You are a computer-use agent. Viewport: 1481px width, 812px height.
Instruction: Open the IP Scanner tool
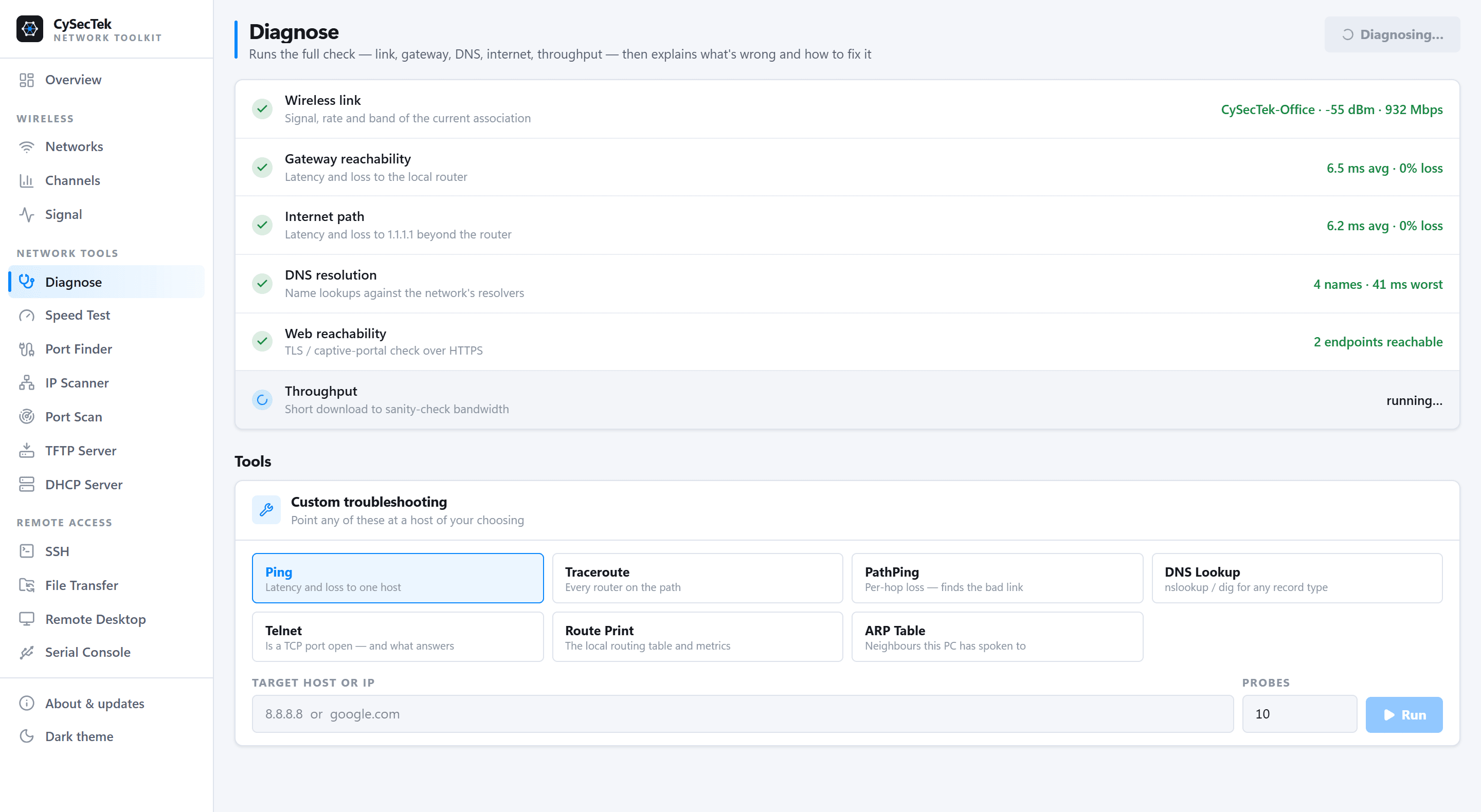point(106,383)
